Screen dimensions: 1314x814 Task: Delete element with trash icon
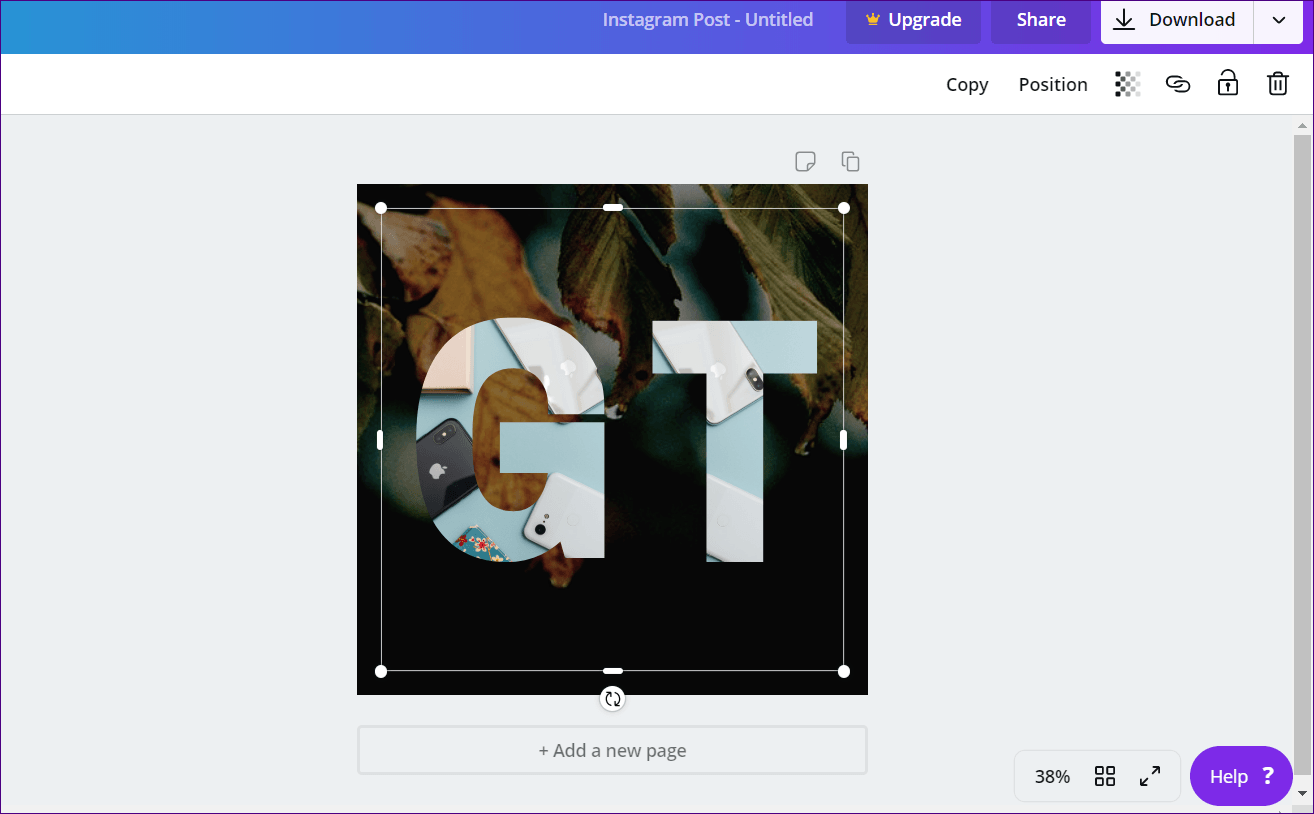(1278, 84)
